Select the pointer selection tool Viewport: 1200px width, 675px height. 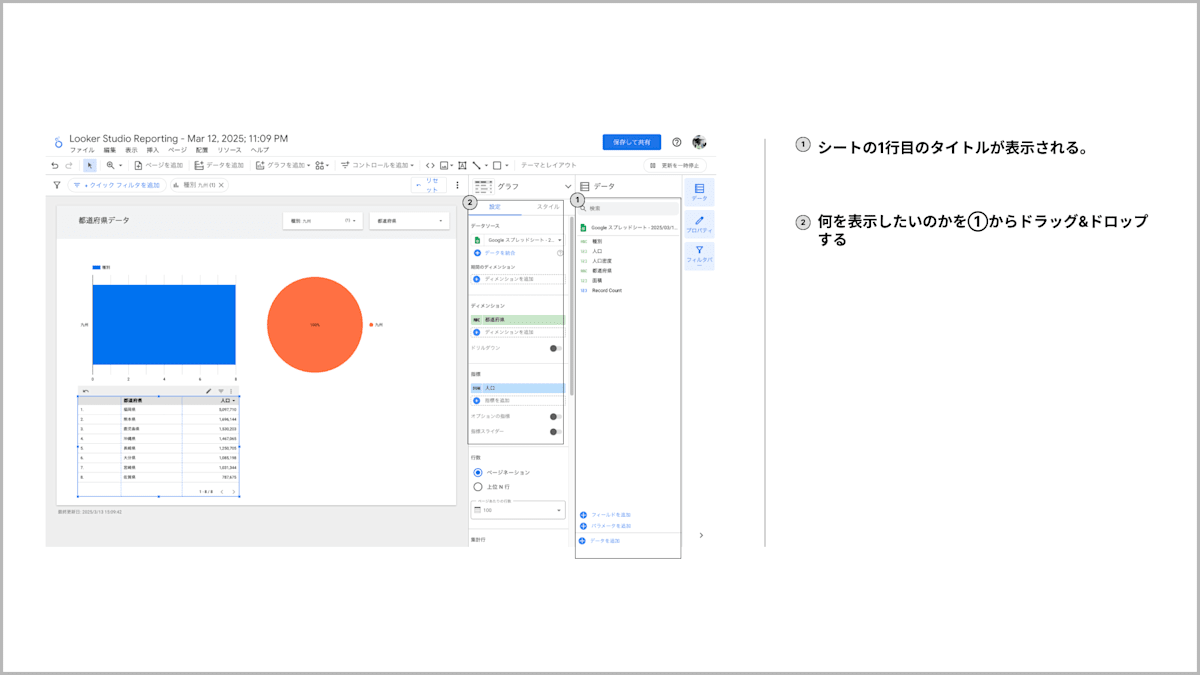tap(90, 165)
